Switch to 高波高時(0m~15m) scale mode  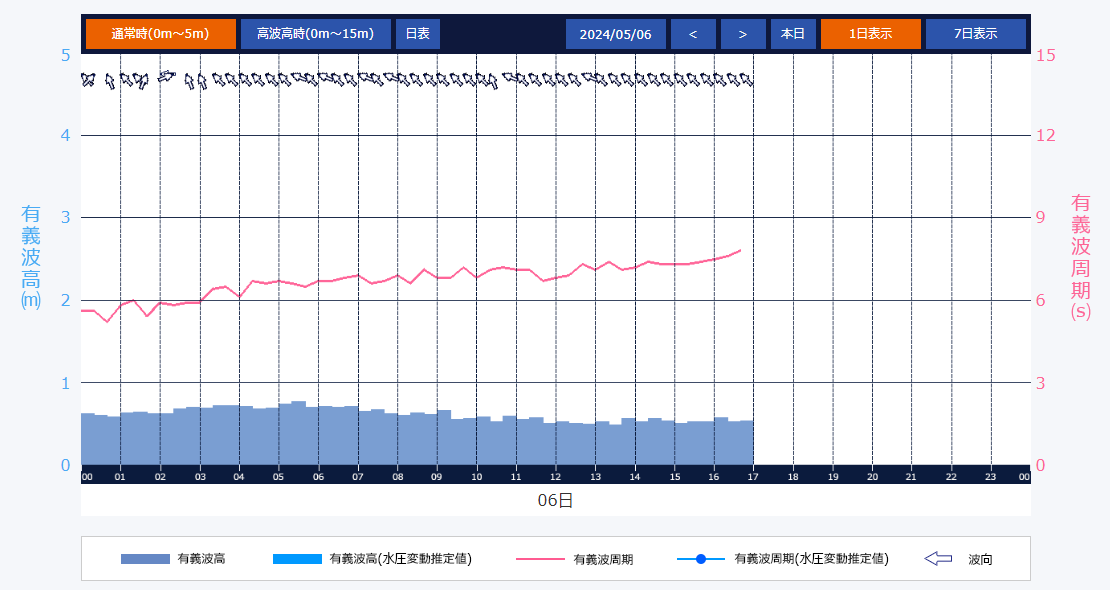click(315, 34)
